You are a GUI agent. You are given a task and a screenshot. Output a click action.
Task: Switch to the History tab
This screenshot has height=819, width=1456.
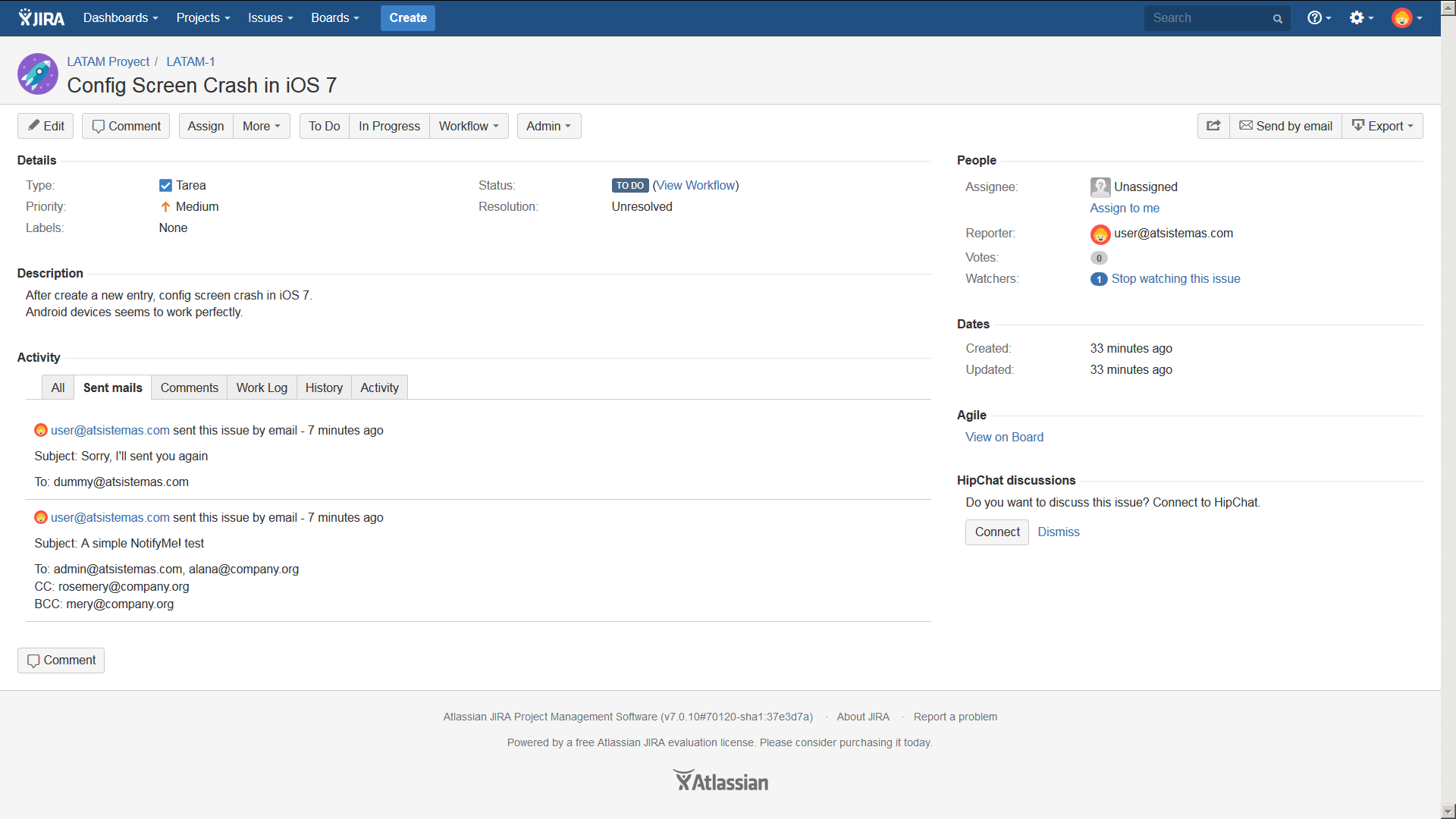coord(324,388)
